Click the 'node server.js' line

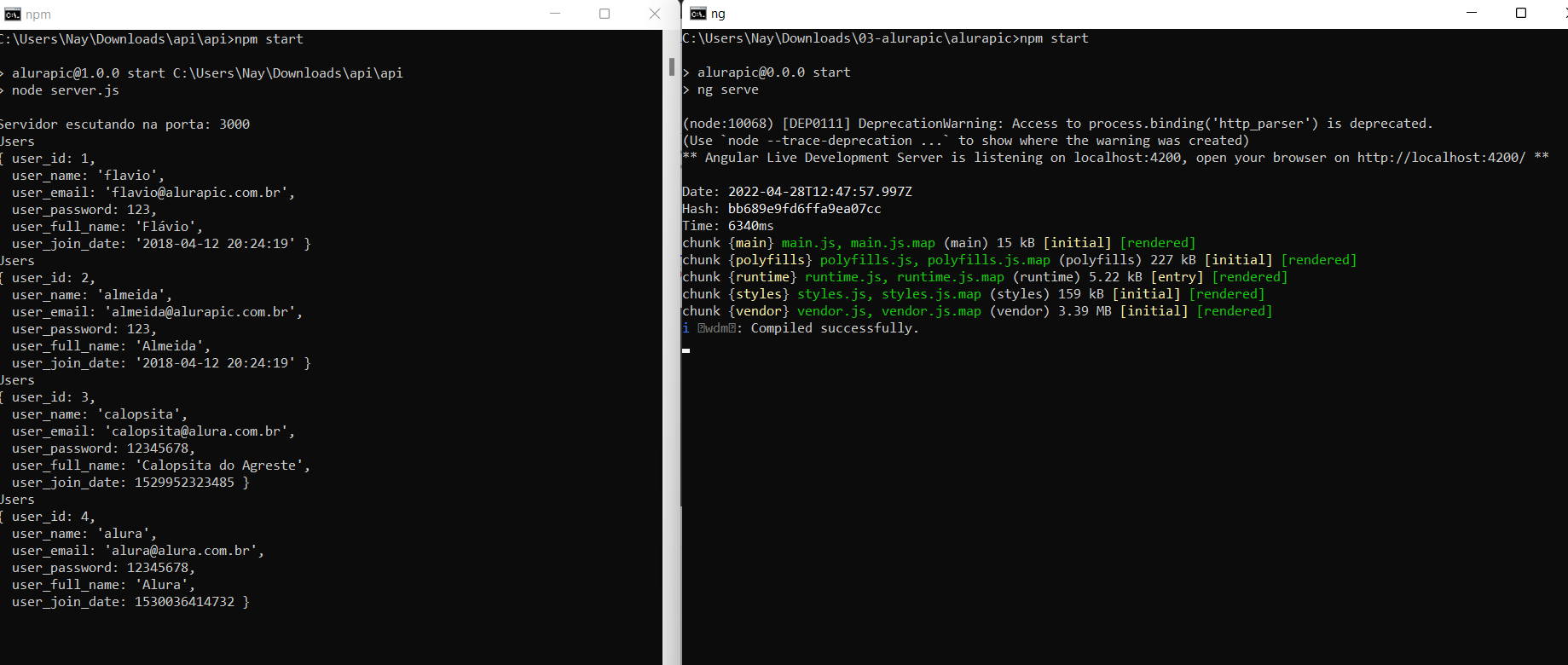60,90
